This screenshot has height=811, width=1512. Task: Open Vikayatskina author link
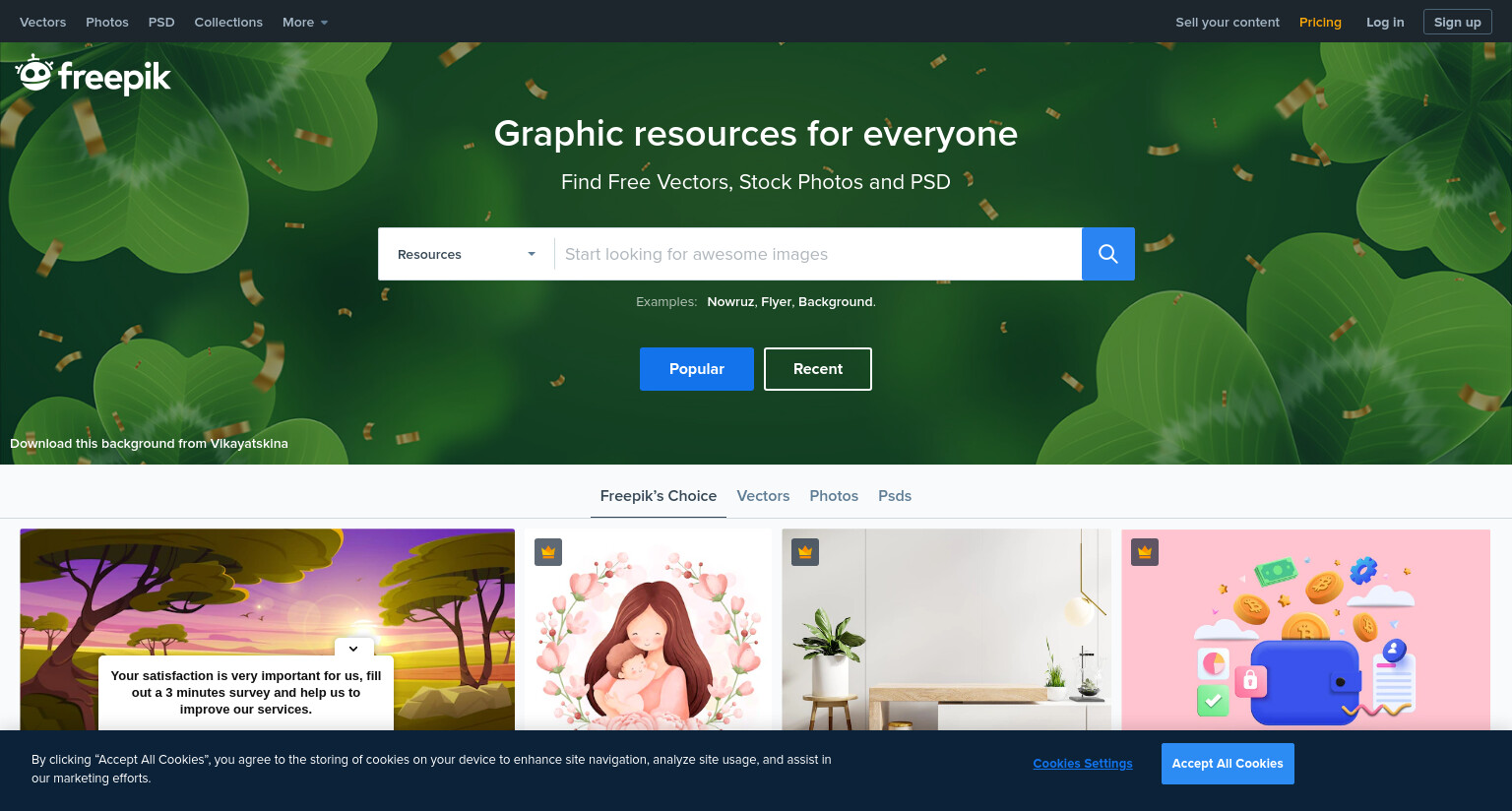click(249, 444)
